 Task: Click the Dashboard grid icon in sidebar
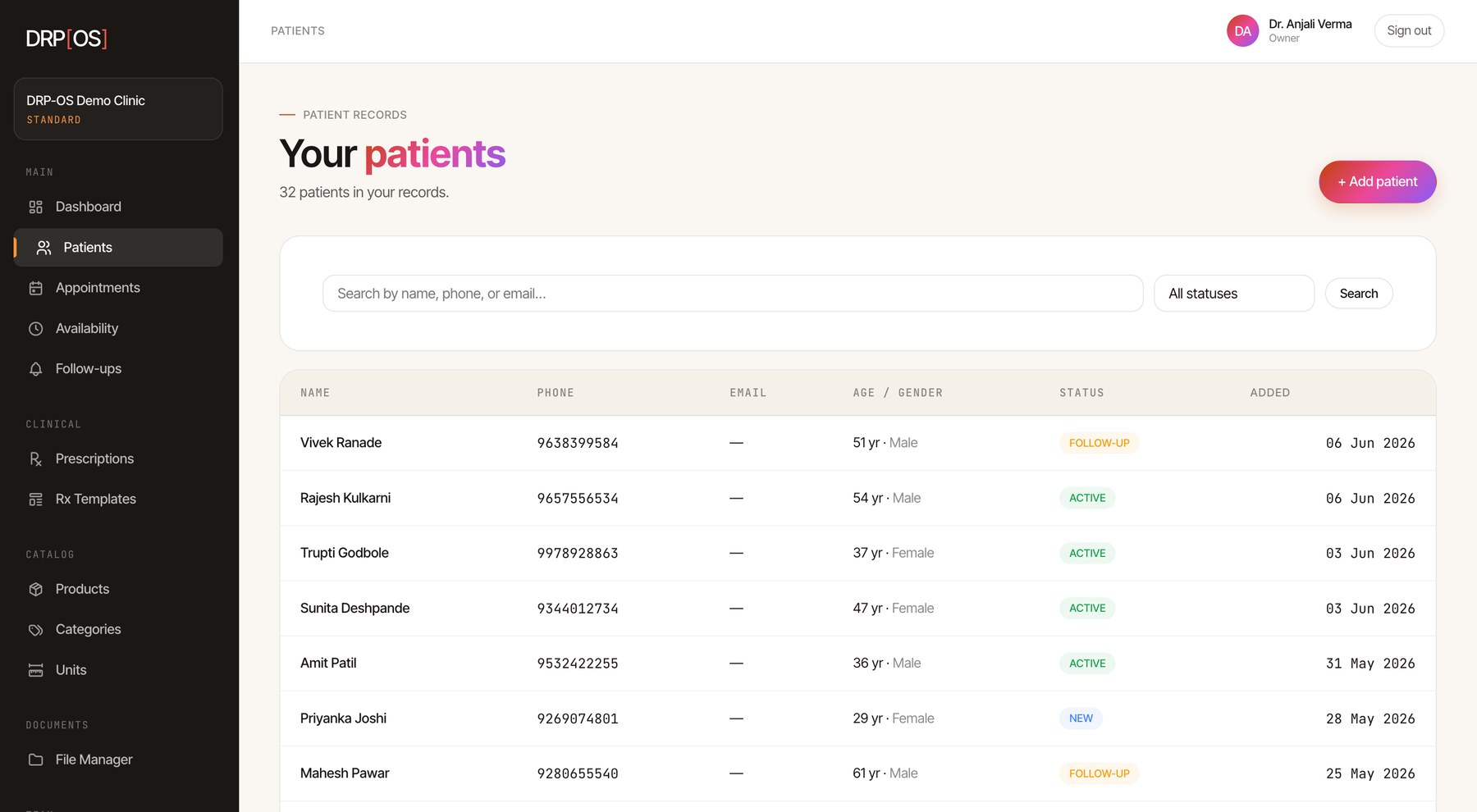pos(35,207)
